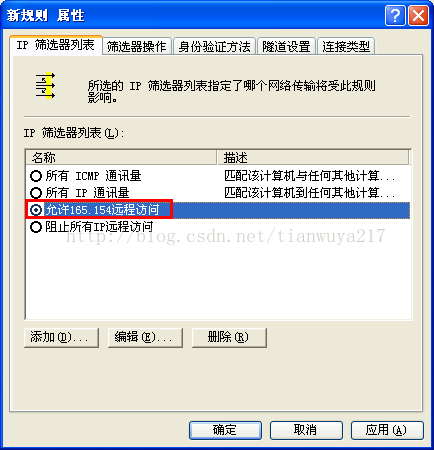
Task: Select 所有 ICMP 通讯量 radio button
Action: click(36, 176)
